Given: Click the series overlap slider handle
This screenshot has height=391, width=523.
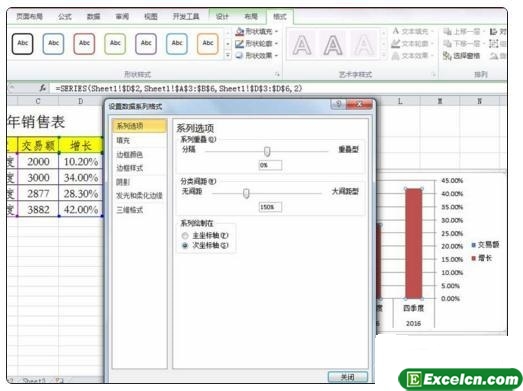Looking at the screenshot, I should point(267,152).
